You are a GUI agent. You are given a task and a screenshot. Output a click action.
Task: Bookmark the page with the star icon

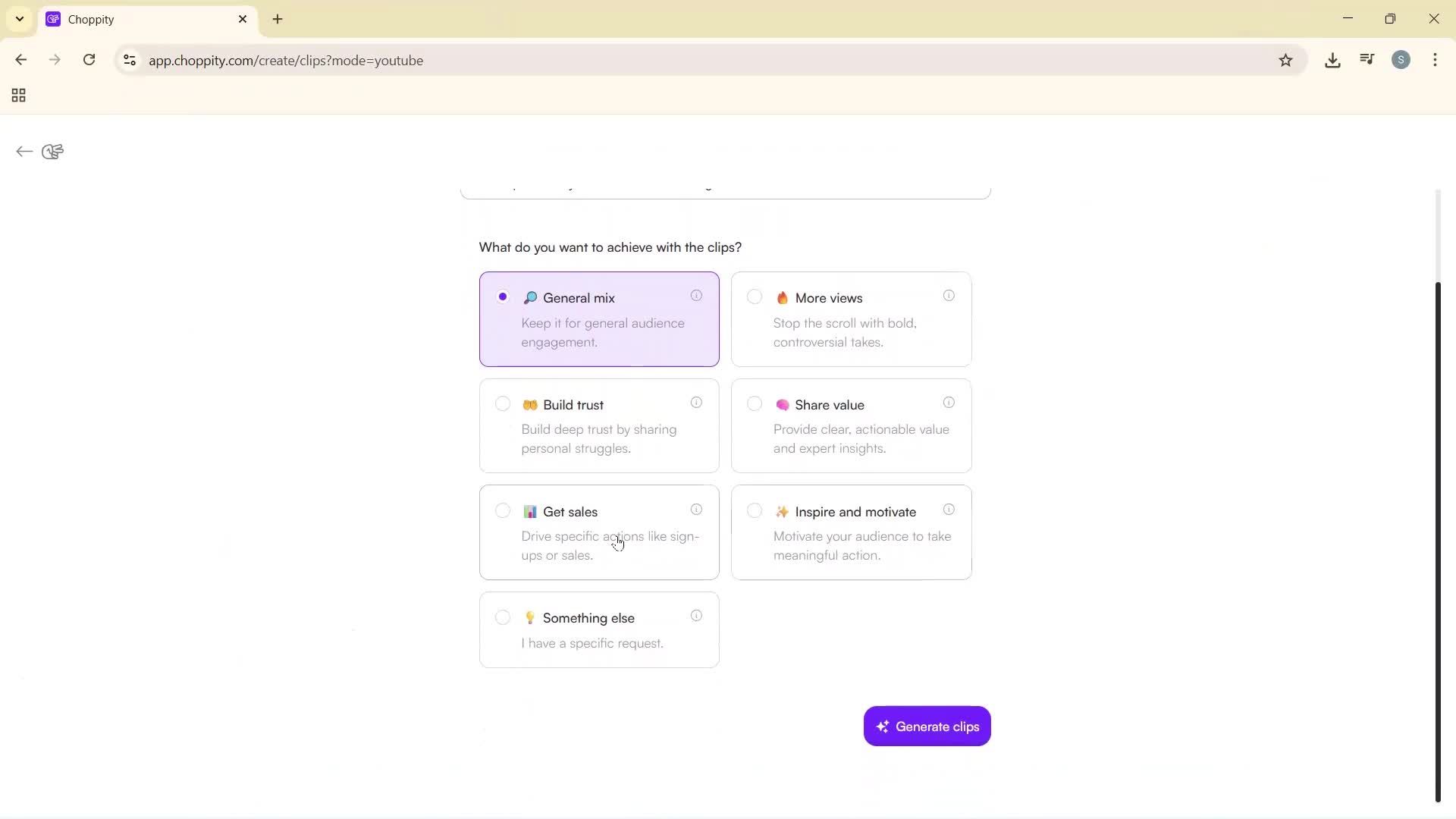[1286, 61]
